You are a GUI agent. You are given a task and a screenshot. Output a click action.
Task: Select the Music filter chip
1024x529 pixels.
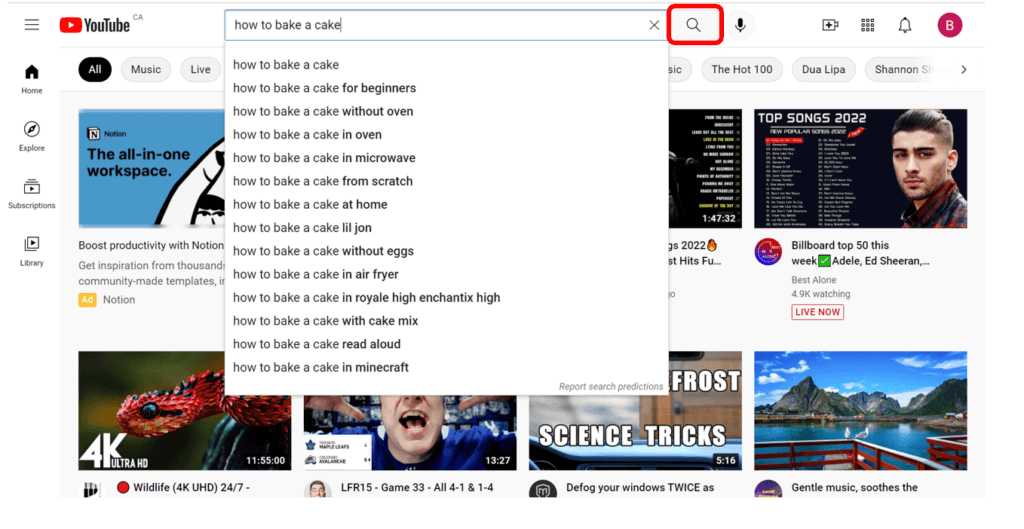coord(146,69)
